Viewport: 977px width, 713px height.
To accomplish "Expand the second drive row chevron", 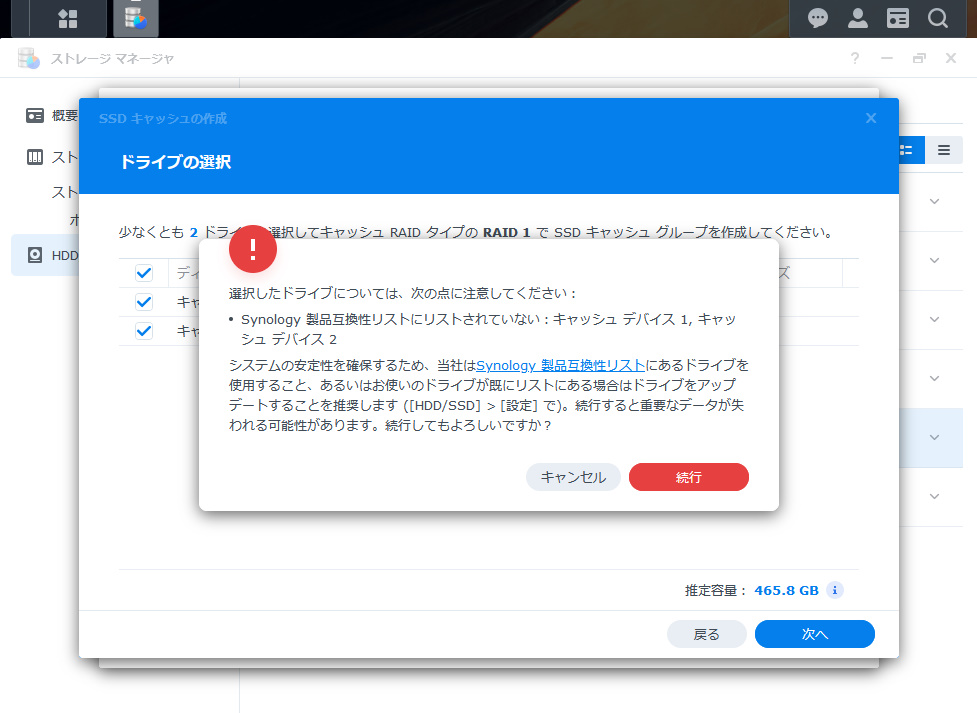I will pyautogui.click(x=935, y=261).
